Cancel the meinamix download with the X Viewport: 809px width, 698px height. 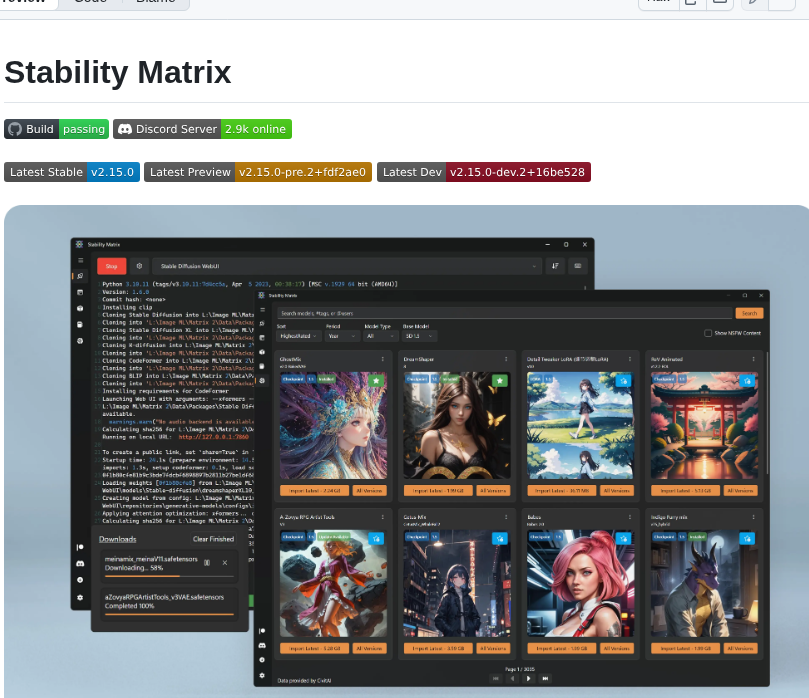coord(225,563)
